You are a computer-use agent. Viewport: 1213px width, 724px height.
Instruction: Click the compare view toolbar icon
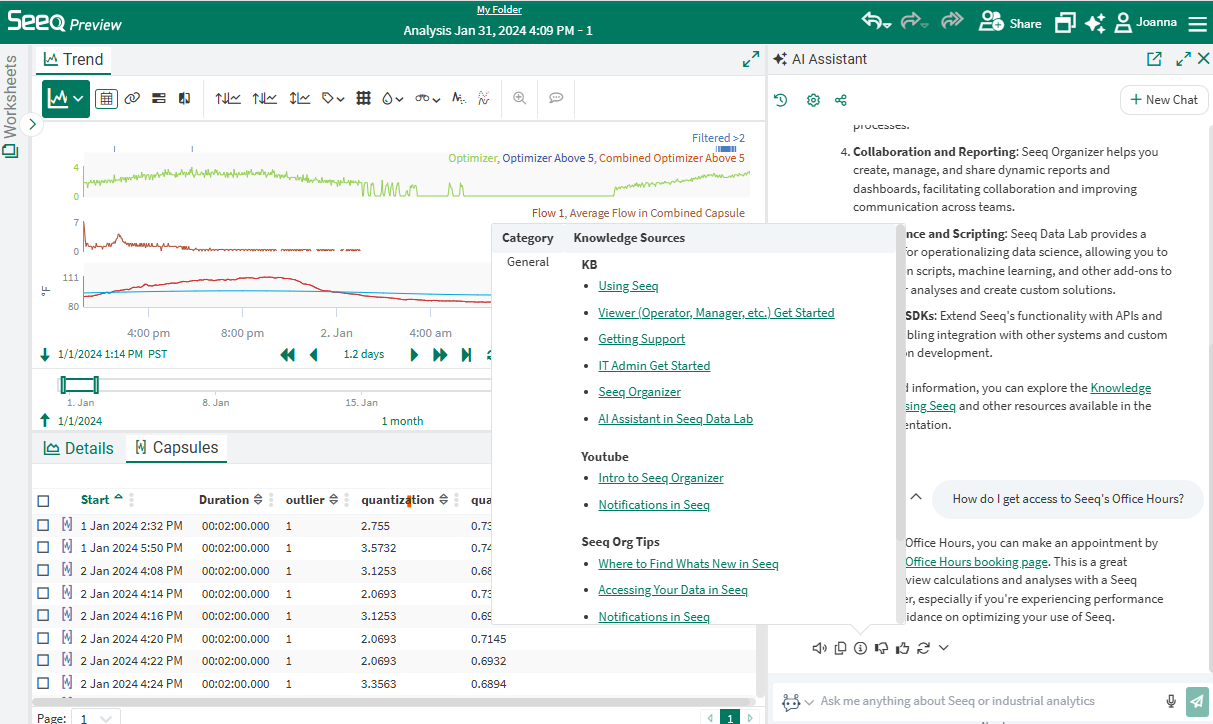184,98
